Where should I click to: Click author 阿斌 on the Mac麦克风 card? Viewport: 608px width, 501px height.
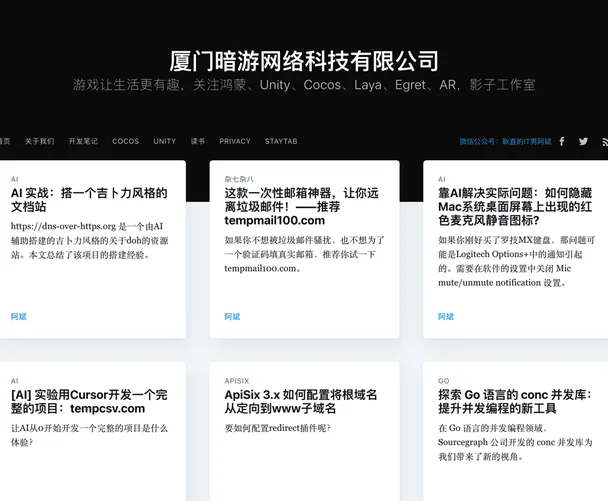point(446,316)
